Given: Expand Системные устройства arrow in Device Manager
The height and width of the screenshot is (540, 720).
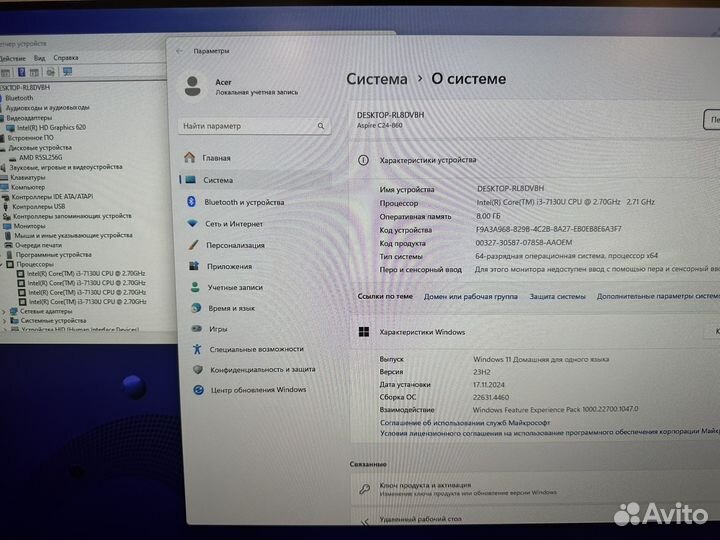Looking at the screenshot, I should tap(5, 321).
